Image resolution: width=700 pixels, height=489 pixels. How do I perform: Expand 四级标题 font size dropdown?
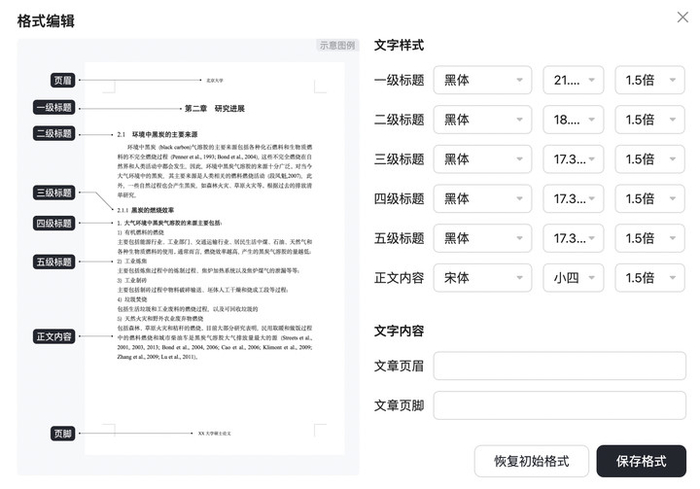pos(573,199)
